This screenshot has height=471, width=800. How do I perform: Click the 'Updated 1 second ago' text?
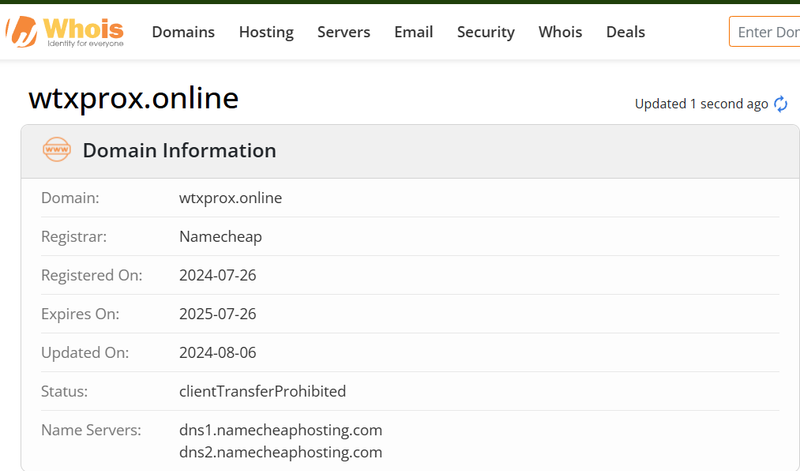[x=702, y=104]
